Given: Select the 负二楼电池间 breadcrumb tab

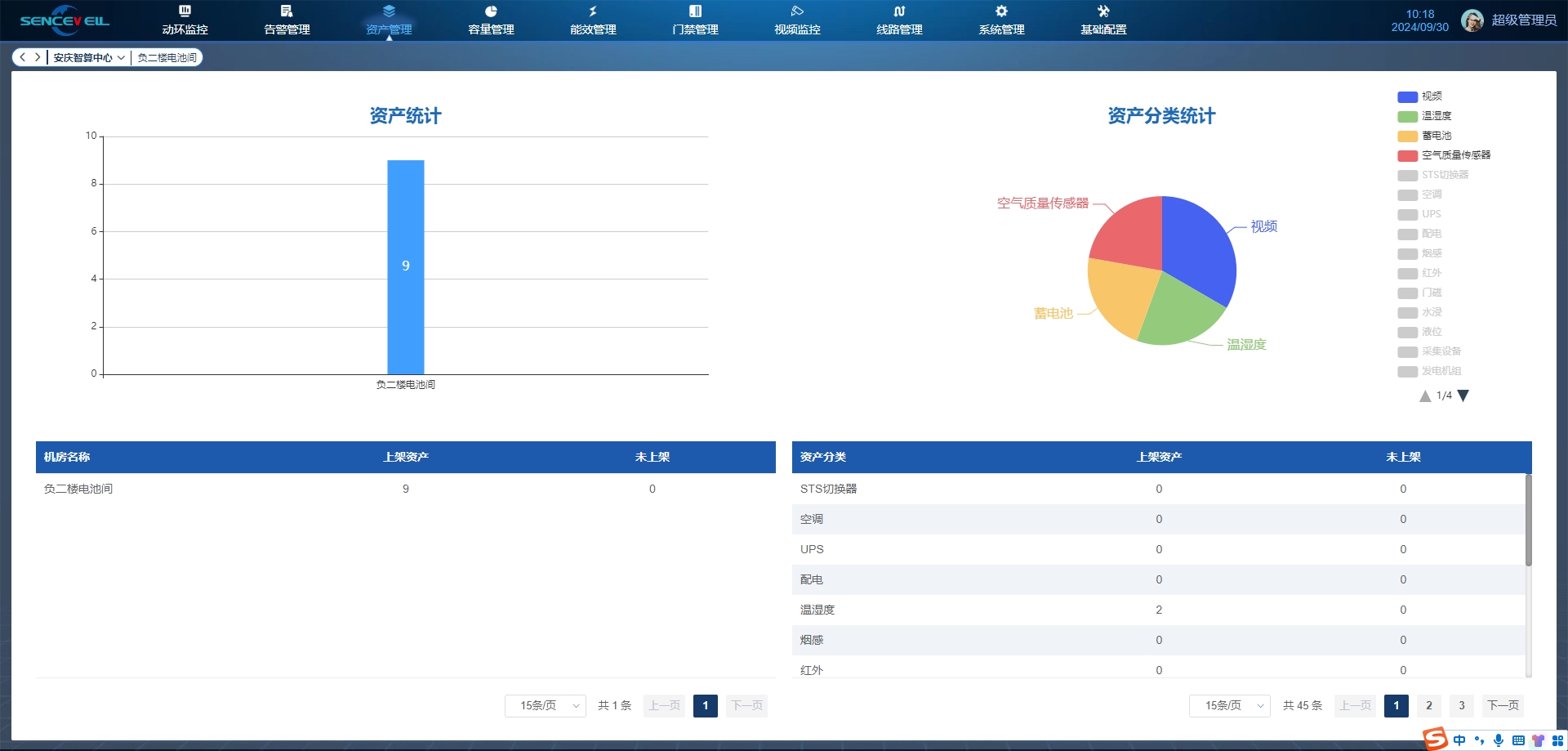Looking at the screenshot, I should pos(167,58).
